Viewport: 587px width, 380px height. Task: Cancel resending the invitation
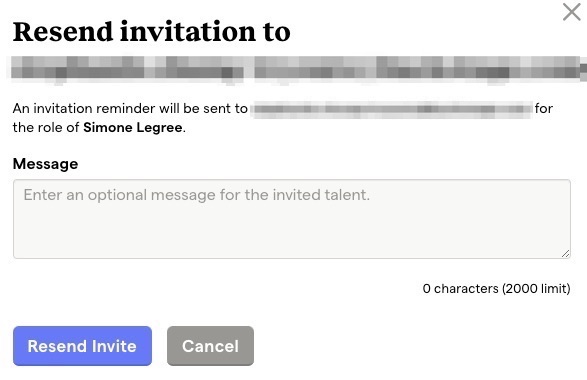pos(210,346)
